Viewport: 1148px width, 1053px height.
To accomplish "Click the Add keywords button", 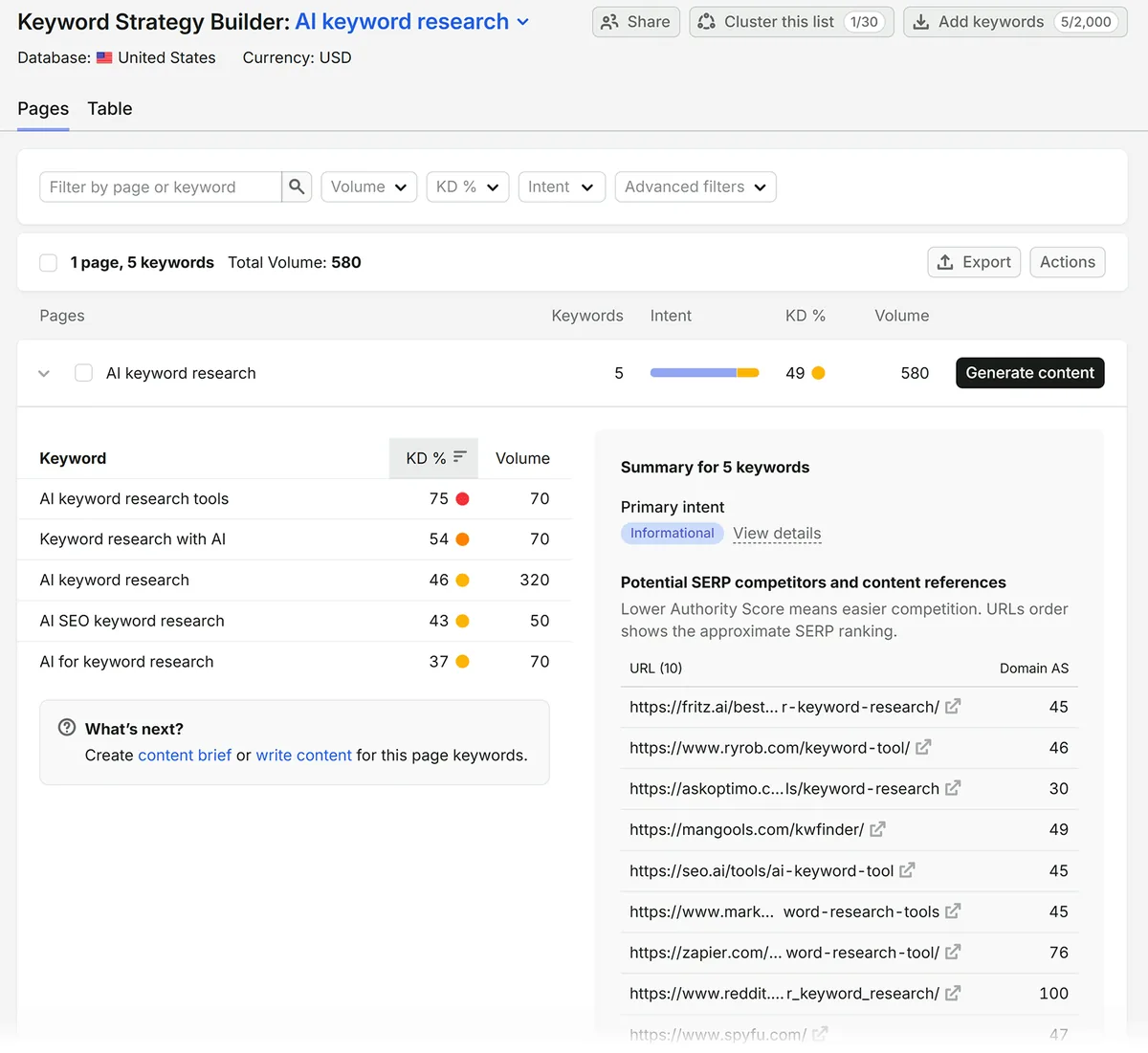I will (1015, 21).
